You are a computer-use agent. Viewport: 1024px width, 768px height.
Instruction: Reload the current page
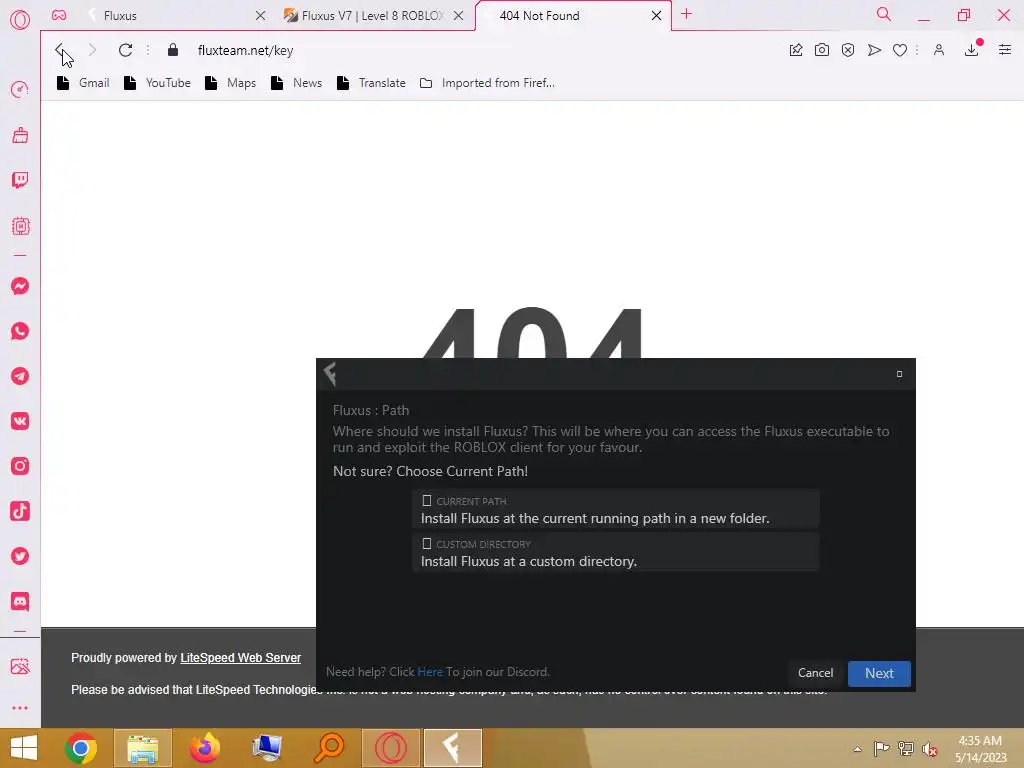125,50
